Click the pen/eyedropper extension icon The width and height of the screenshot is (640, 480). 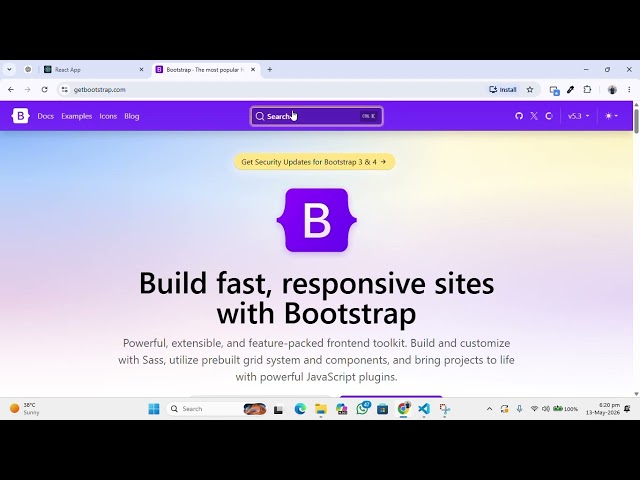tap(571, 89)
